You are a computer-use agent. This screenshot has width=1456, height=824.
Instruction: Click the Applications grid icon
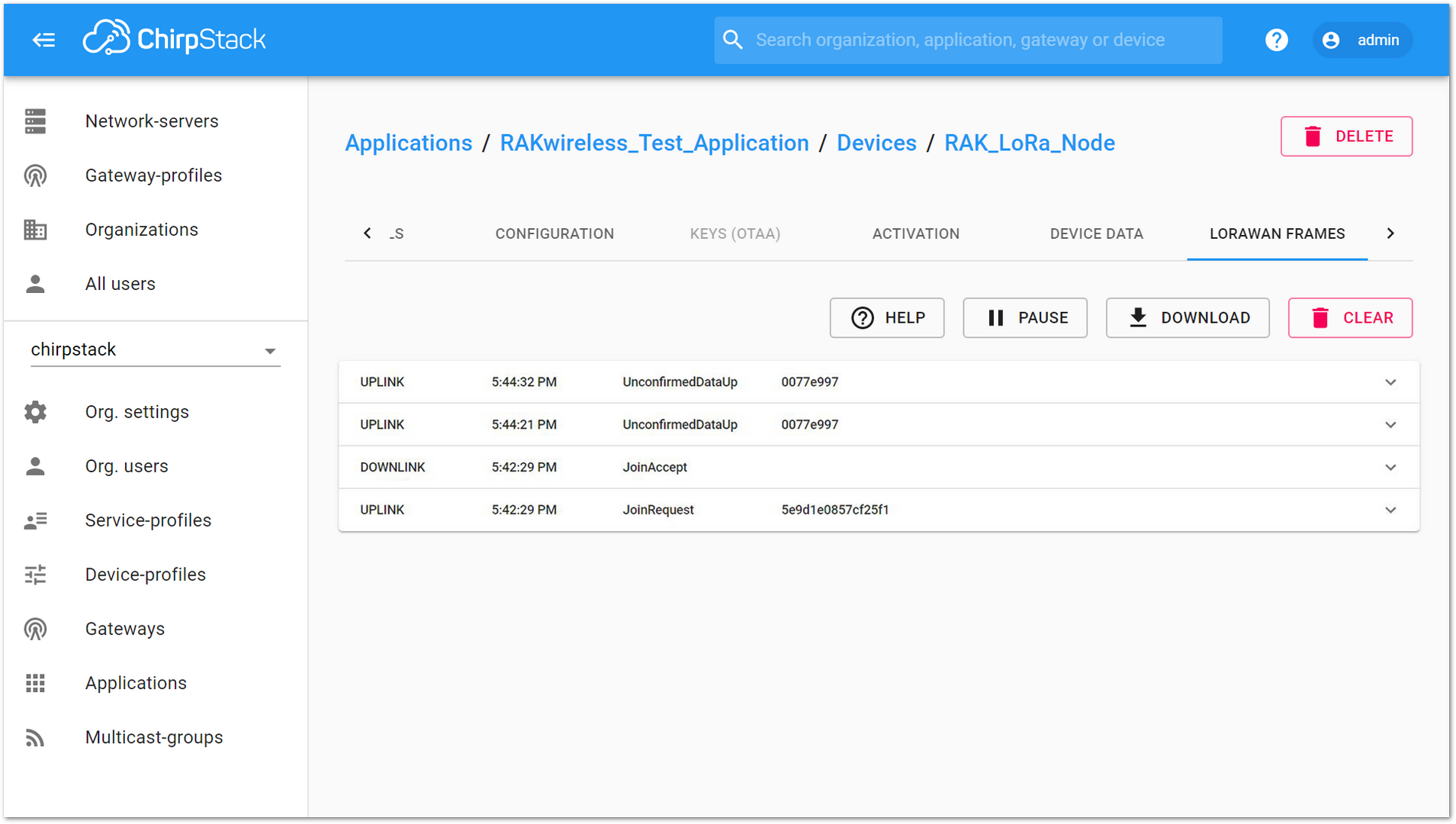35,683
